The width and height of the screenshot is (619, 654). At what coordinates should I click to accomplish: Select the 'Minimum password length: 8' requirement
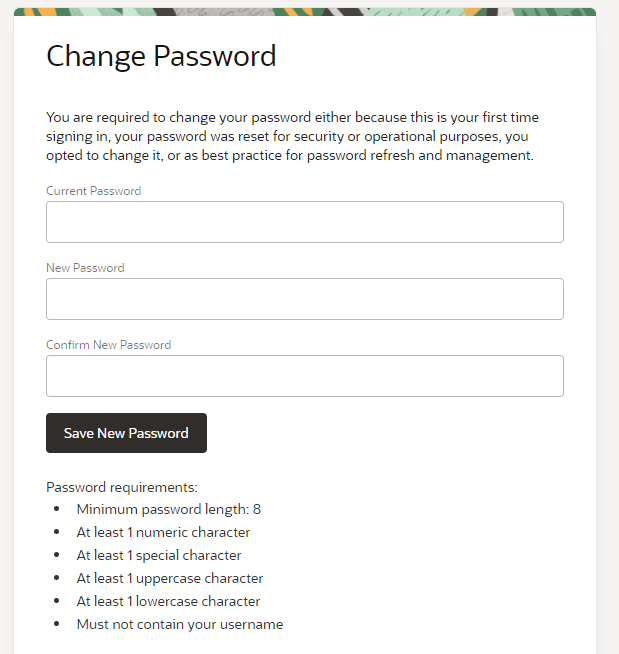(x=169, y=509)
